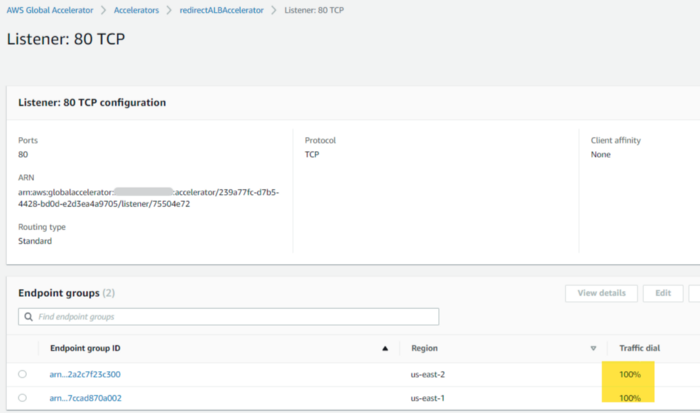The image size is (700, 413).
Task: Focus the Find endpoint groups search field
Action: 229,317
